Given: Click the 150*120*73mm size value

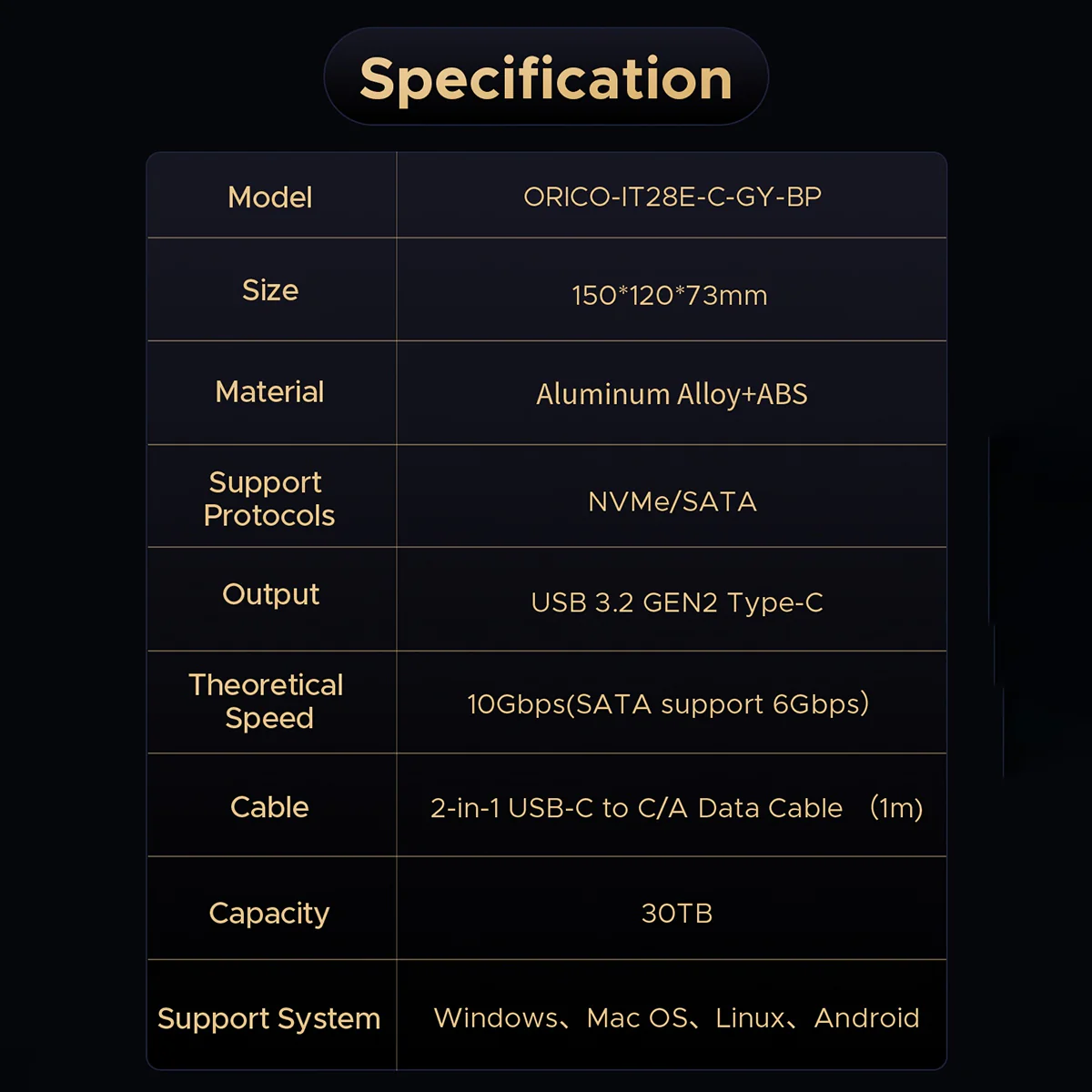Looking at the screenshot, I should point(670,296).
